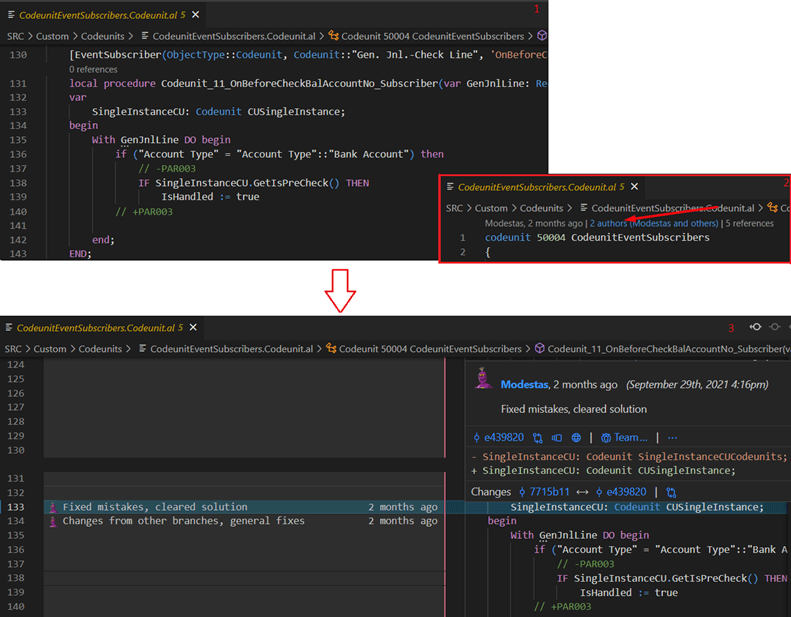791x617 pixels.
Task: Open Custom breadcrumb in bottom editor
Action: tap(49, 349)
